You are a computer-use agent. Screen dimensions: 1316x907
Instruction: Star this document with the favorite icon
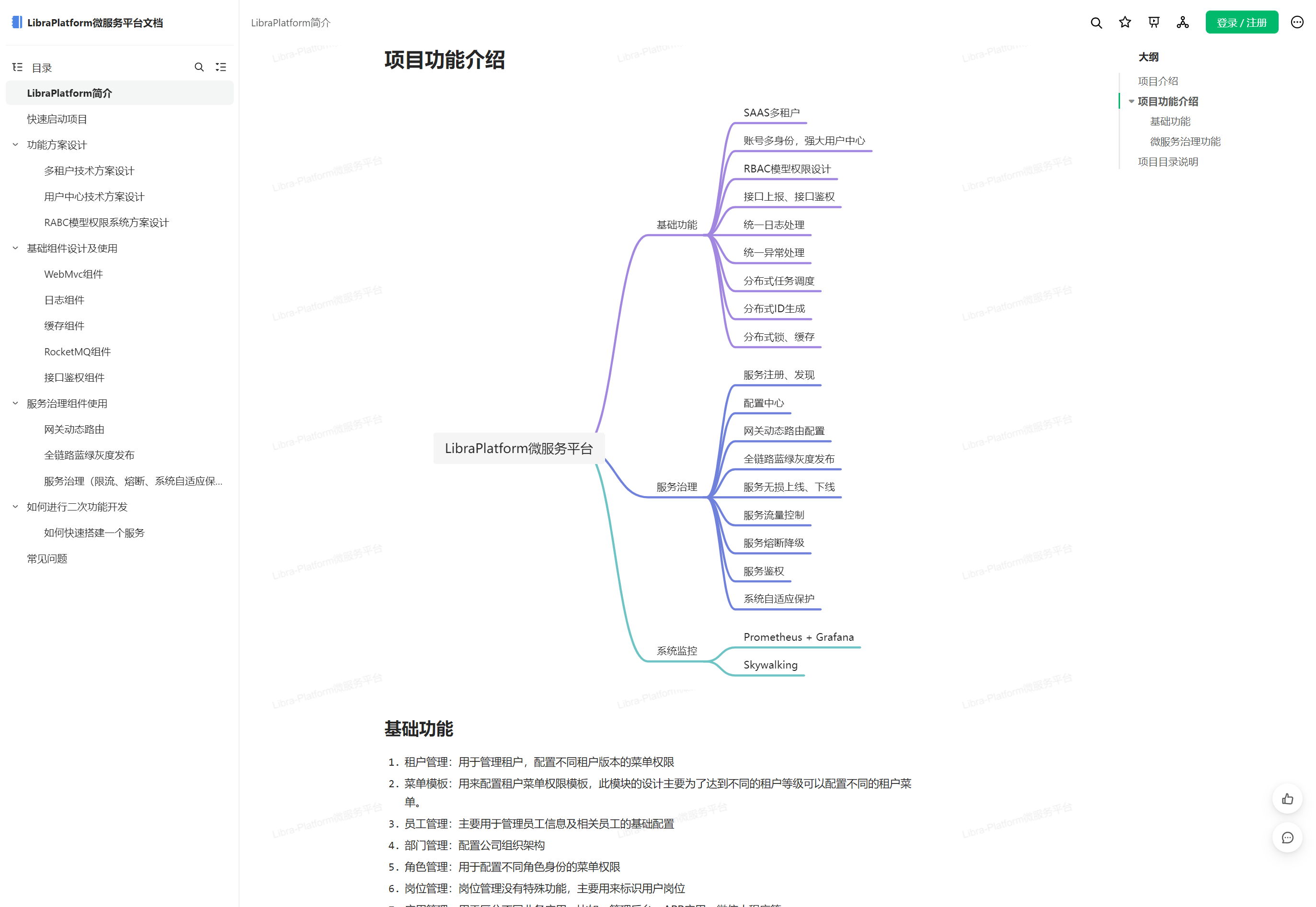pos(1124,23)
